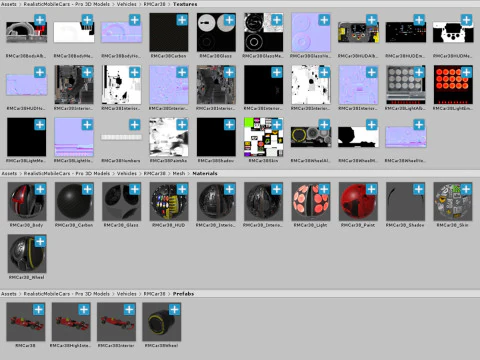Click Assets in the Materials breadcrumb path
Screen dimensions: 480x360
tap(9, 173)
